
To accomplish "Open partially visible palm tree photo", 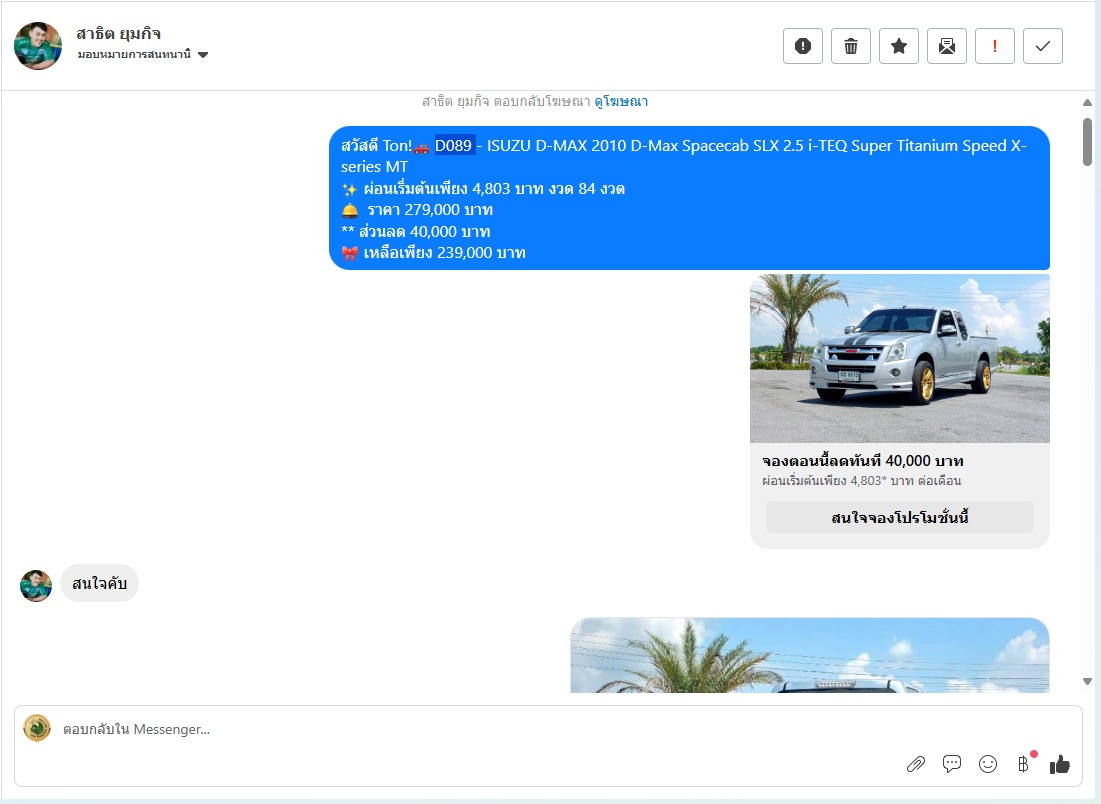I will pyautogui.click(x=810, y=655).
